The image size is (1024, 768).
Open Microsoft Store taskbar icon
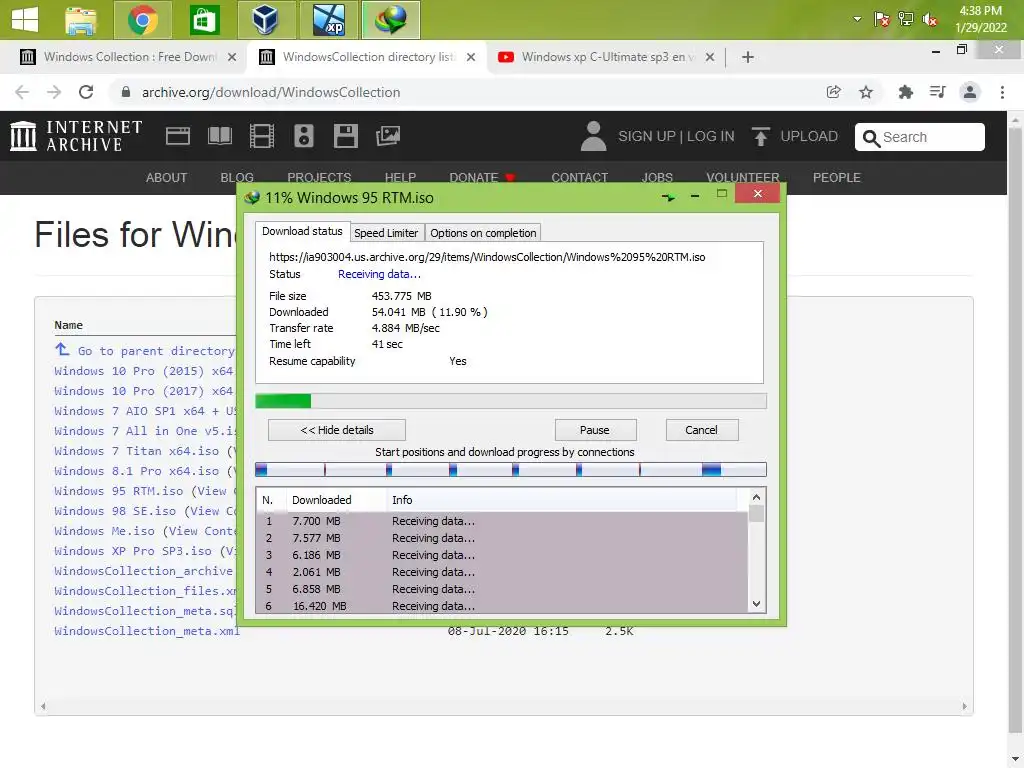coord(204,20)
